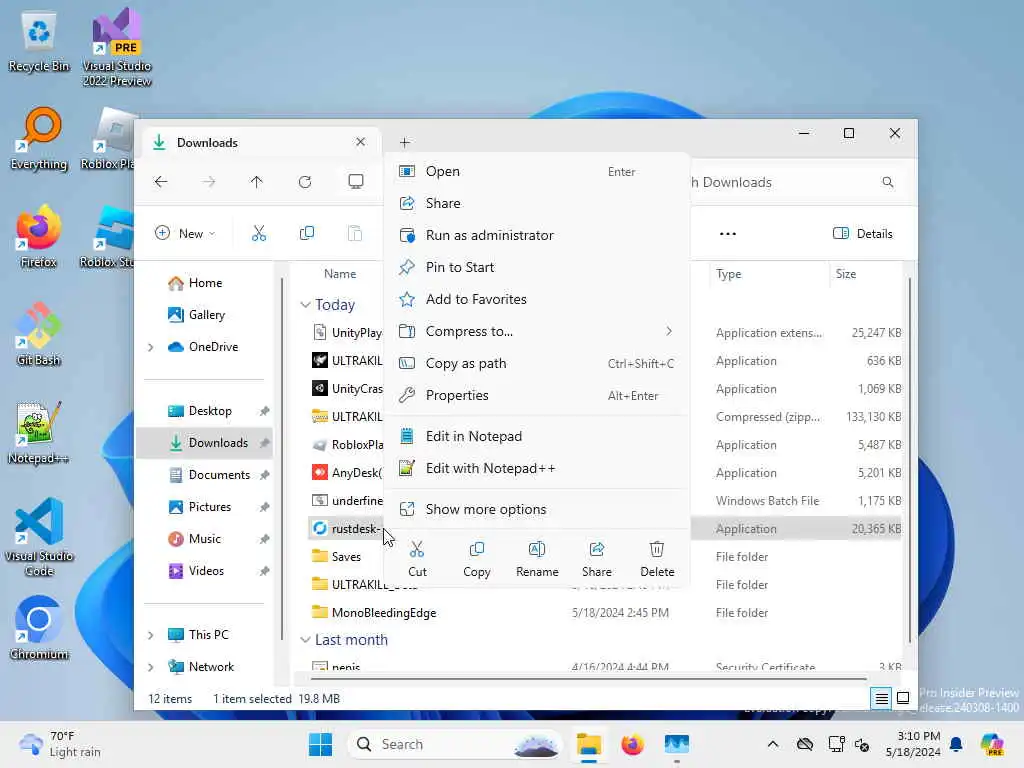This screenshot has width=1024, height=768.
Task: Expand Network tree node
Action: [x=151, y=667]
